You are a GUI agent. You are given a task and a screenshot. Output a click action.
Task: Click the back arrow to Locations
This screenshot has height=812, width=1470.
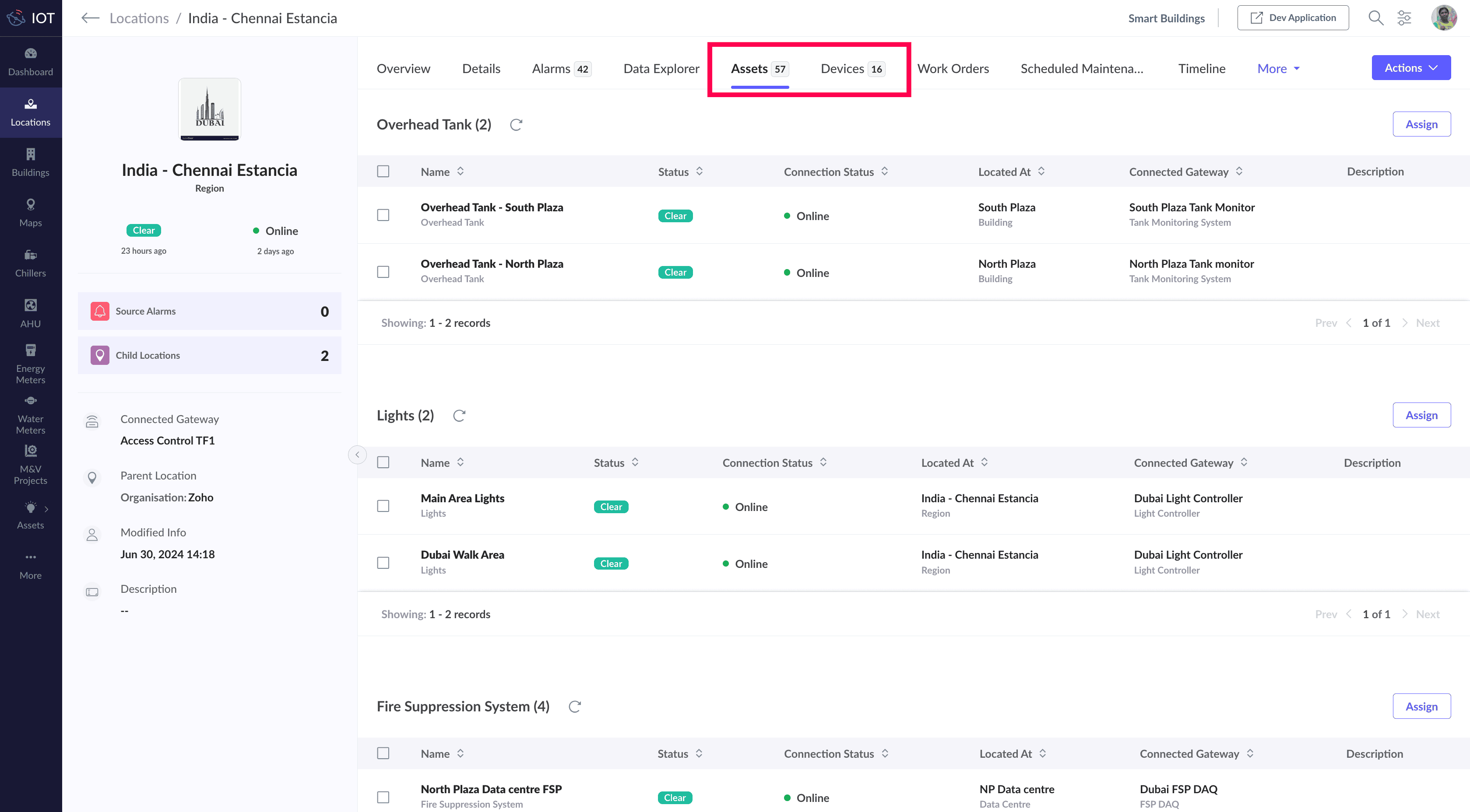[90, 17]
